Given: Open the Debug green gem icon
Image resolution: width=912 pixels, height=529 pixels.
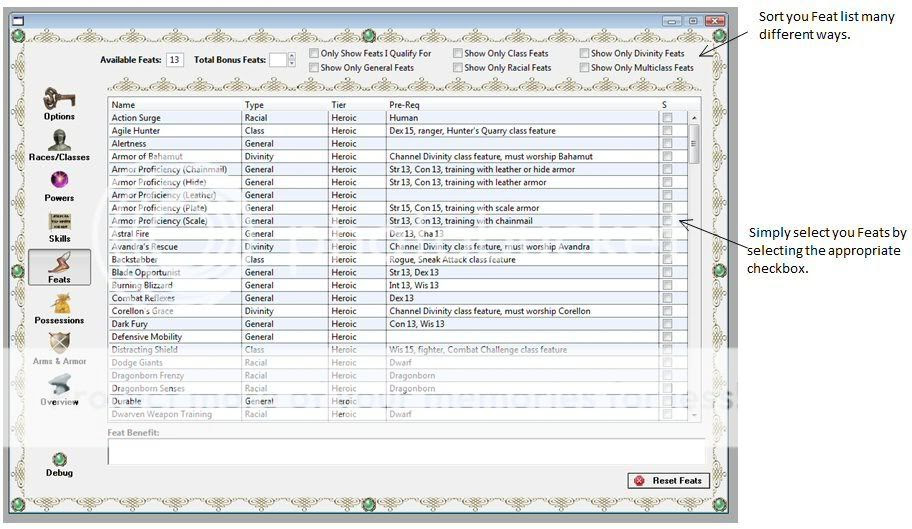Looking at the screenshot, I should point(59,459).
